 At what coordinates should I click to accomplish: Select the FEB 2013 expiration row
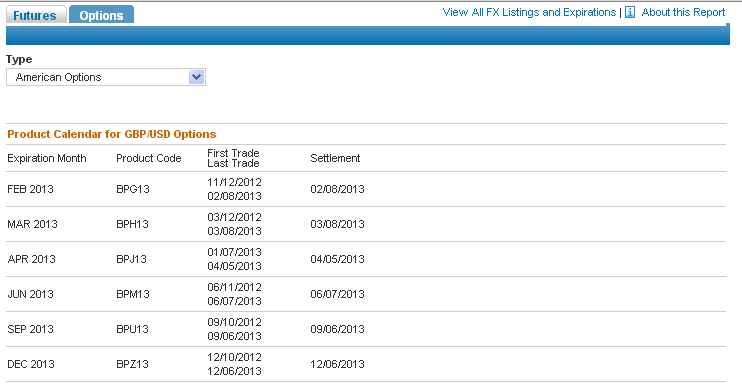click(x=366, y=189)
